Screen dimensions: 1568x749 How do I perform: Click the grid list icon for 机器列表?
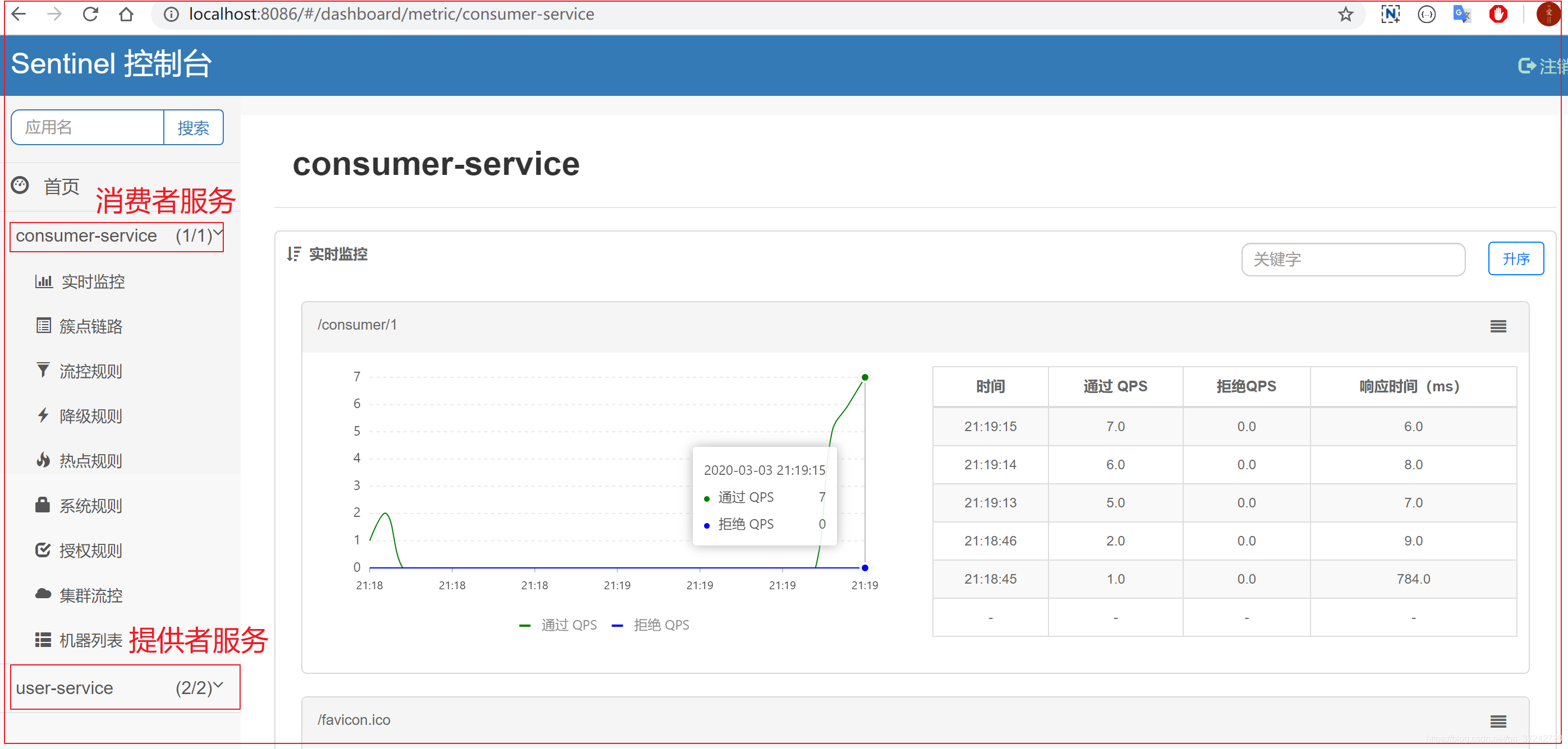click(43, 640)
